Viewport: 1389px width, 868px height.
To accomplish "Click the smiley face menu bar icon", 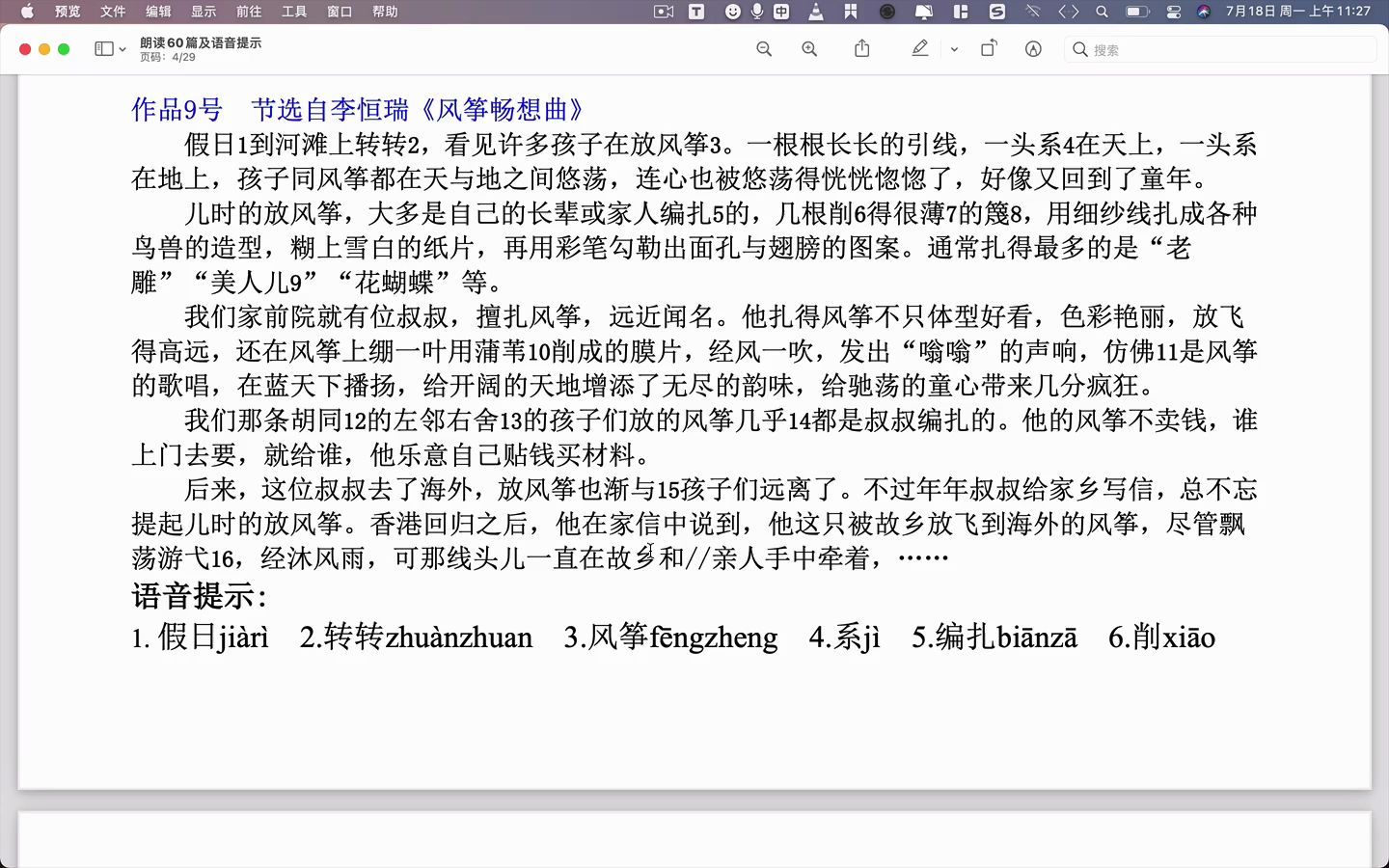I will (x=733, y=12).
